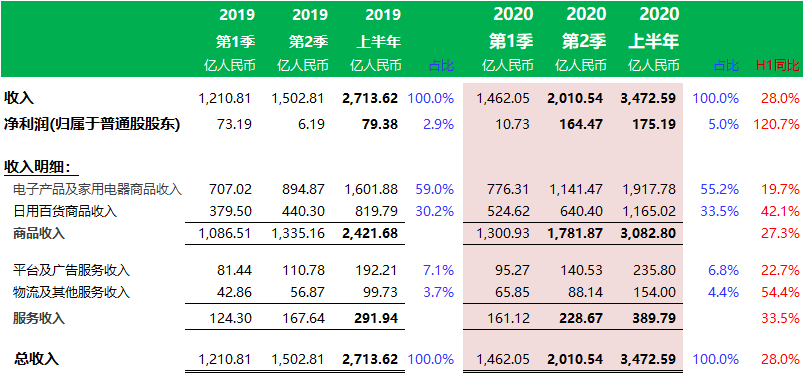Click the blue 3.7% share cell
Viewport: 806px width, 376px height.
438,292
